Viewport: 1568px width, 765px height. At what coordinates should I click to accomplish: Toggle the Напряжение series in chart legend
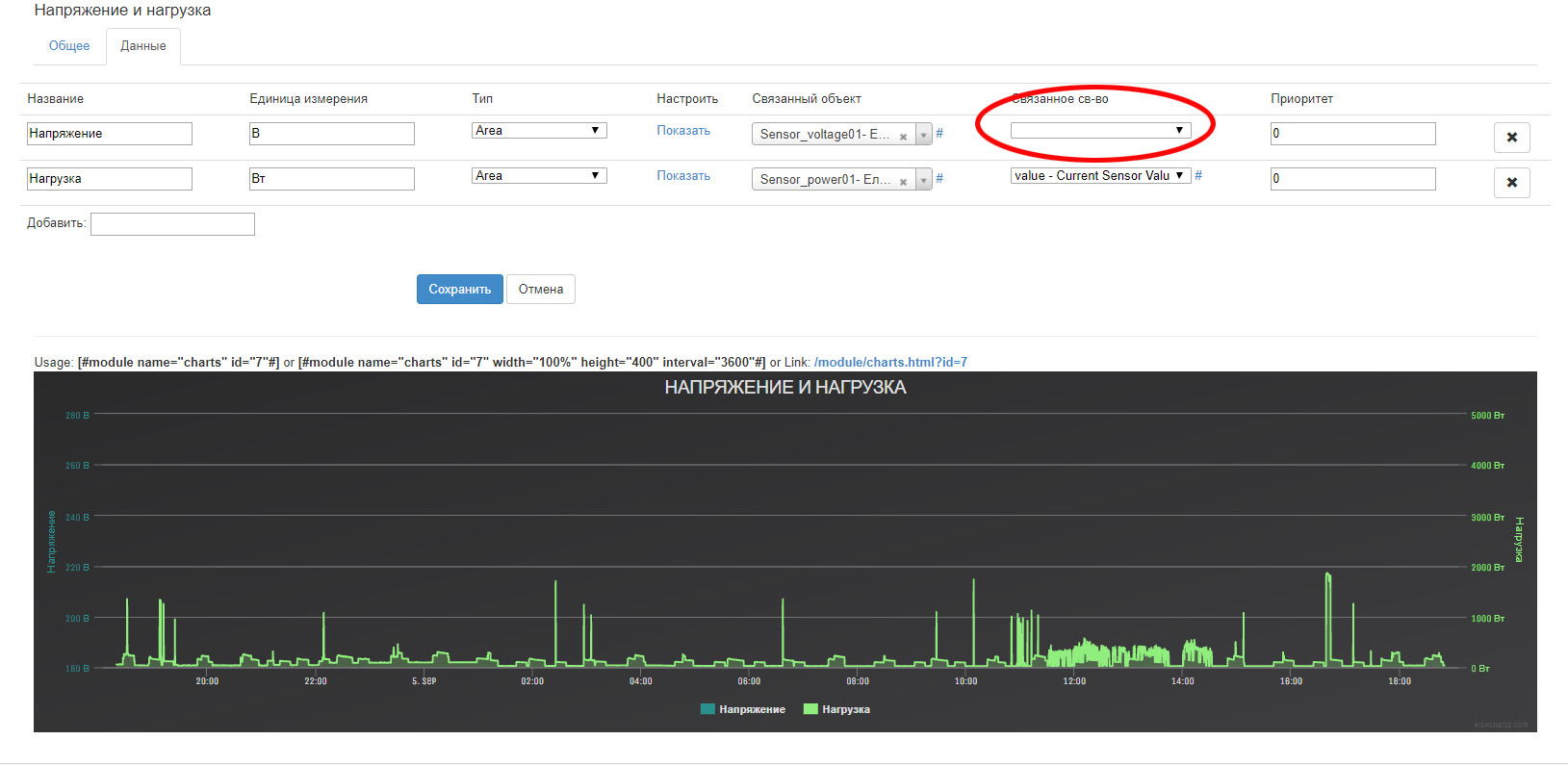tap(743, 709)
